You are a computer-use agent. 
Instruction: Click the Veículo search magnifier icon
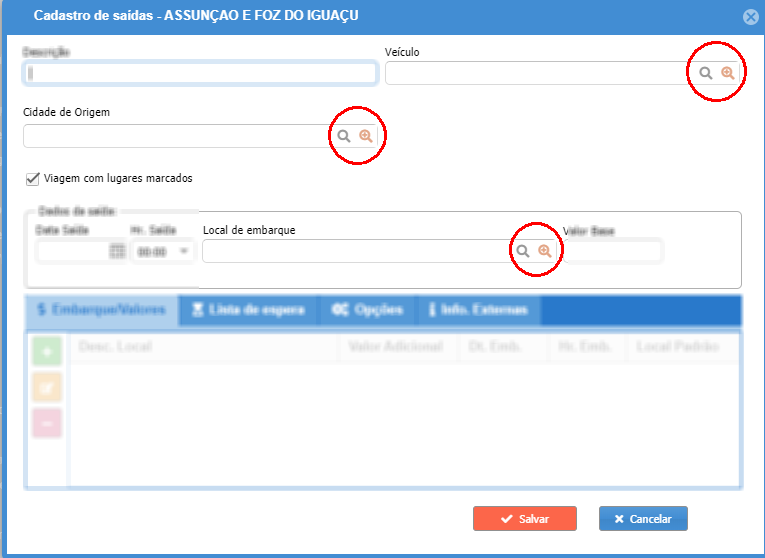705,73
